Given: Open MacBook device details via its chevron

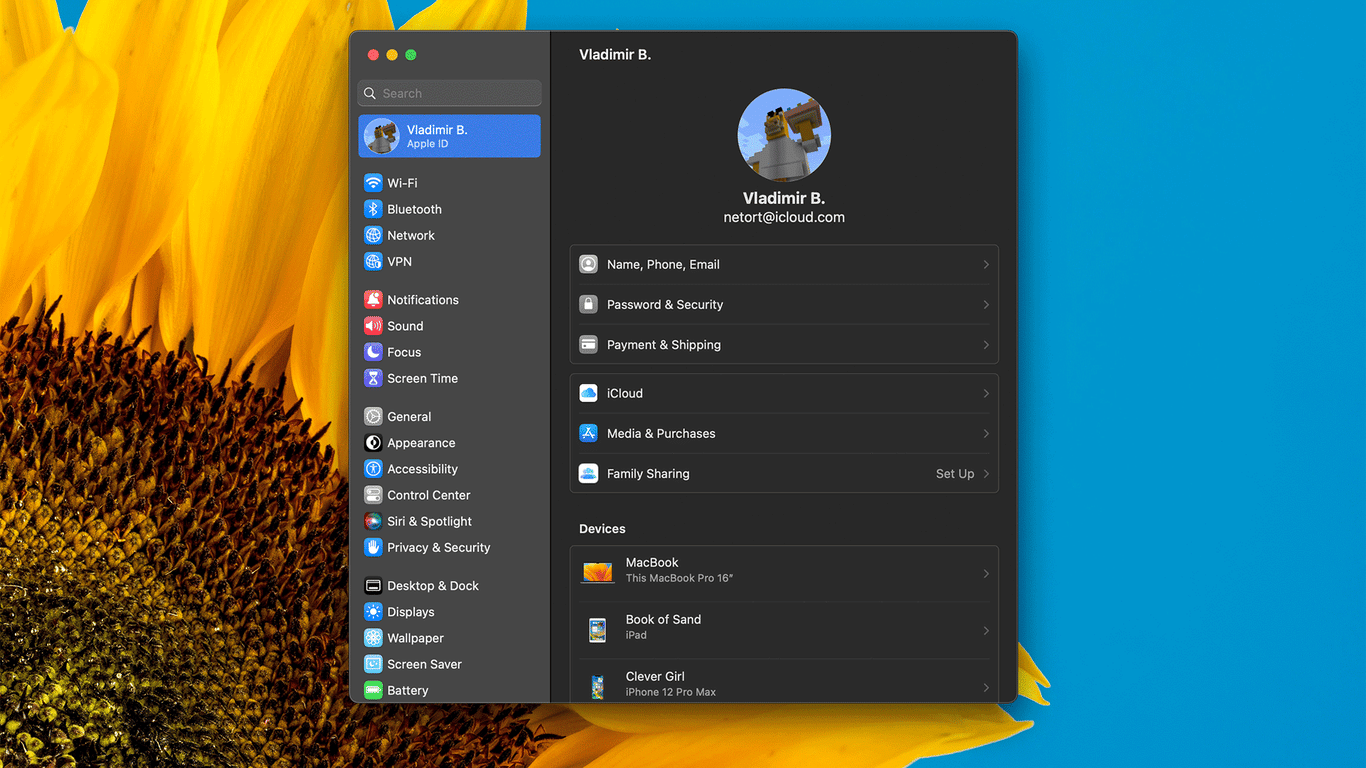Looking at the screenshot, I should tap(986, 574).
